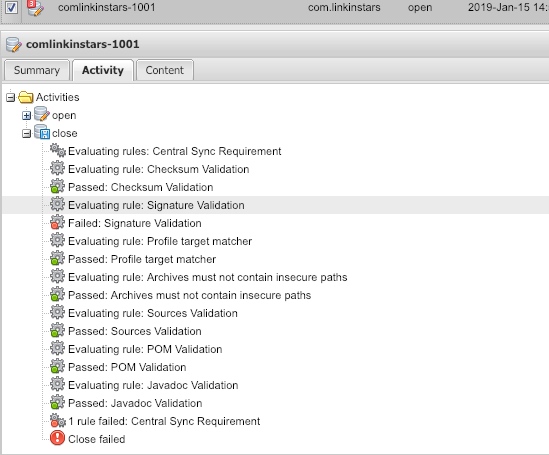This screenshot has width=549, height=455.
Task: Uncheck the comlinkinstars-1001 repository row checkbox
Action: tap(11, 7)
